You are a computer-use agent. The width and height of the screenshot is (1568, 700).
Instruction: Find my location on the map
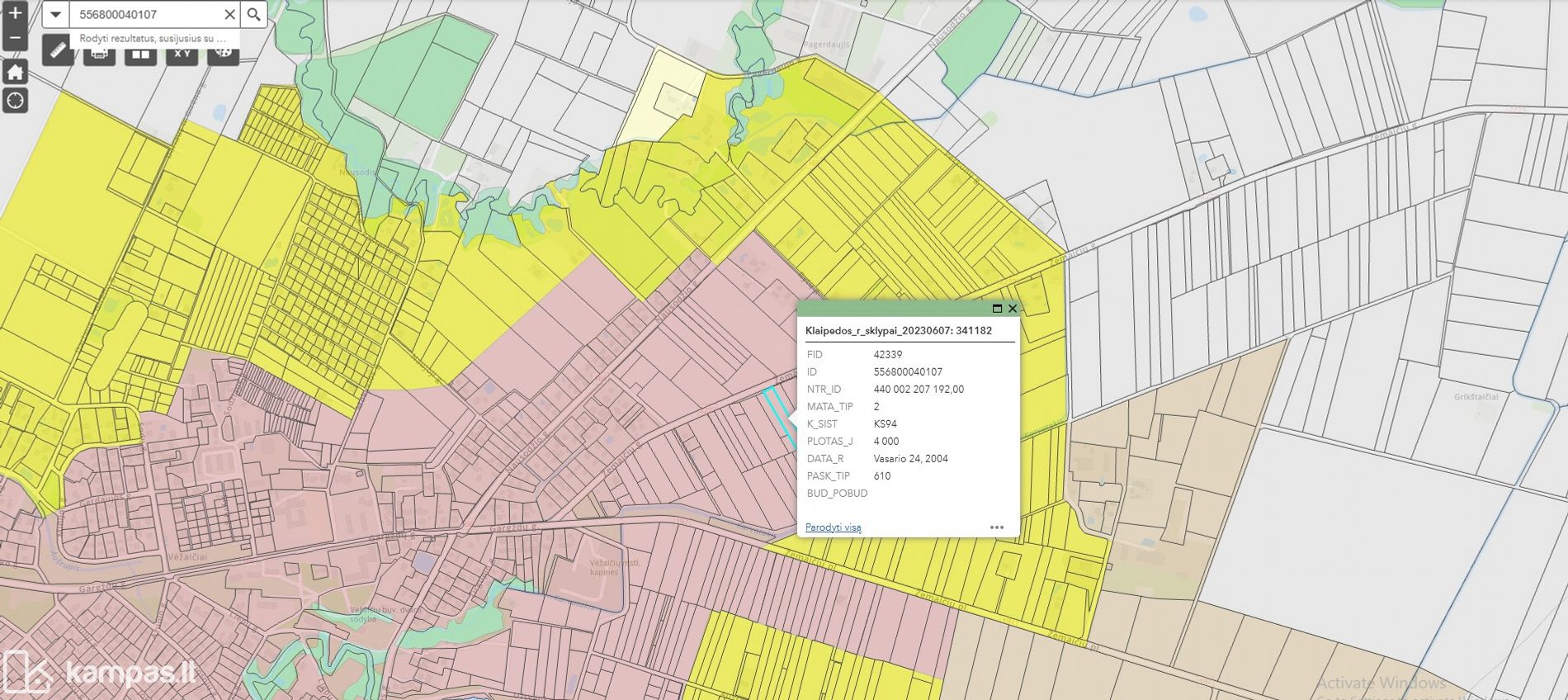tap(15, 101)
